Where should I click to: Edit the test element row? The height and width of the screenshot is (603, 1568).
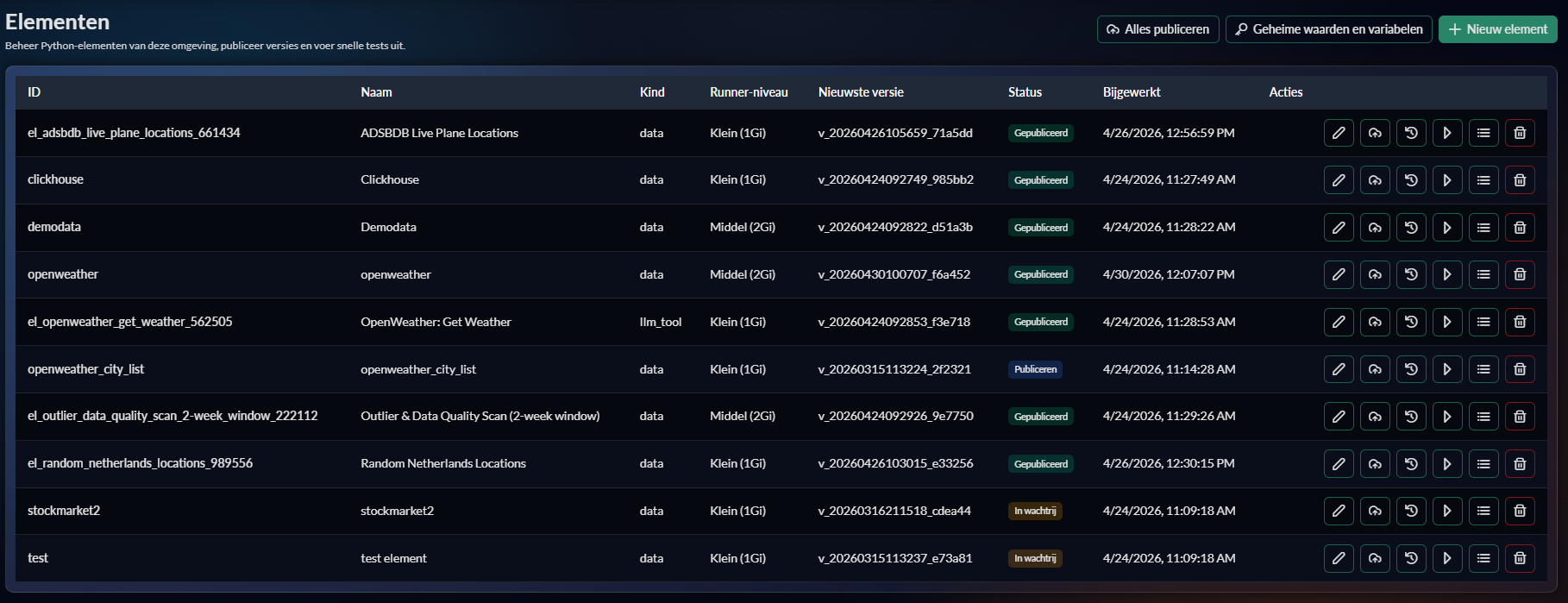click(1339, 558)
